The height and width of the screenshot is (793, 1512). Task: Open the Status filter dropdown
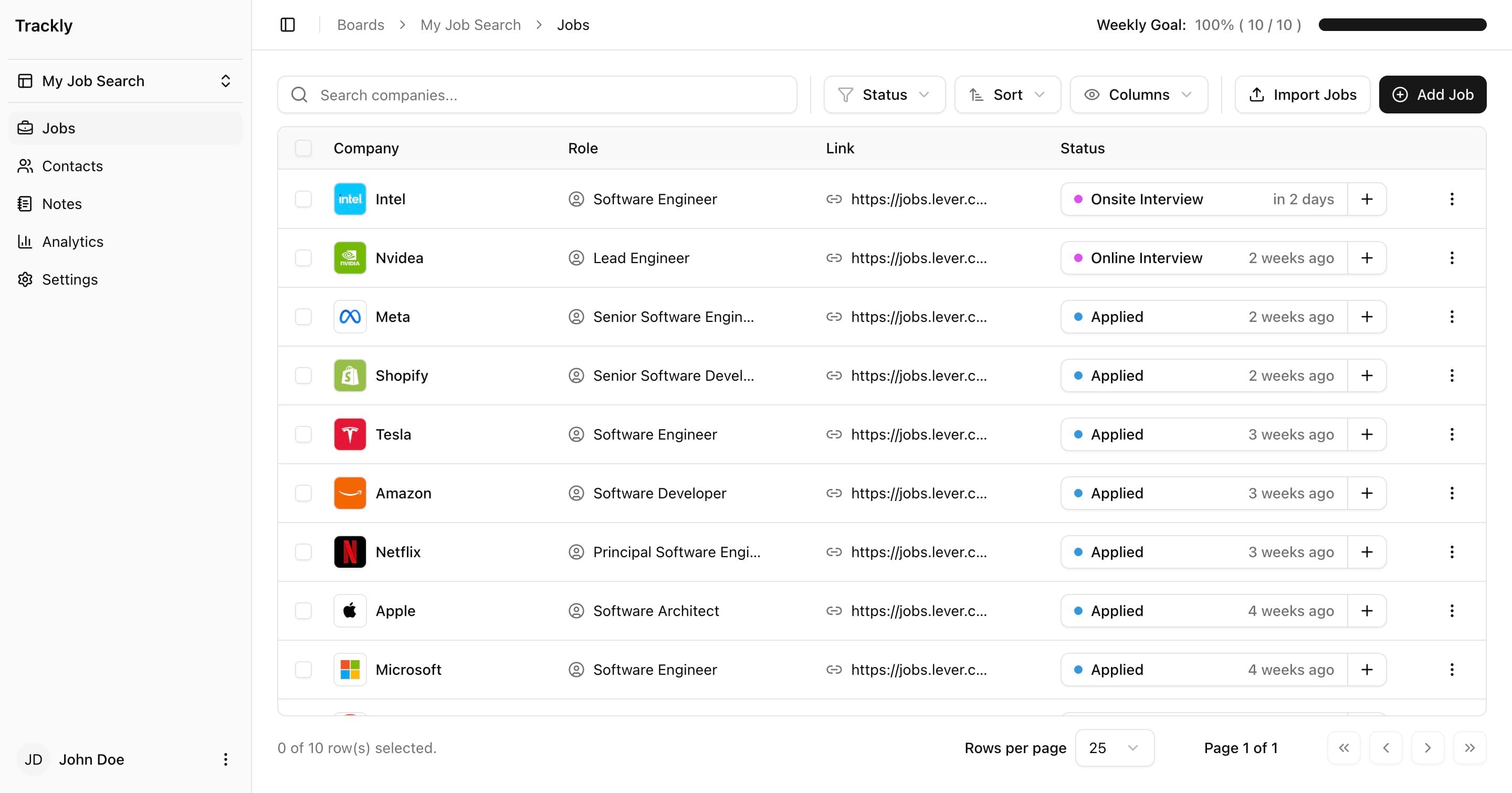click(x=884, y=95)
